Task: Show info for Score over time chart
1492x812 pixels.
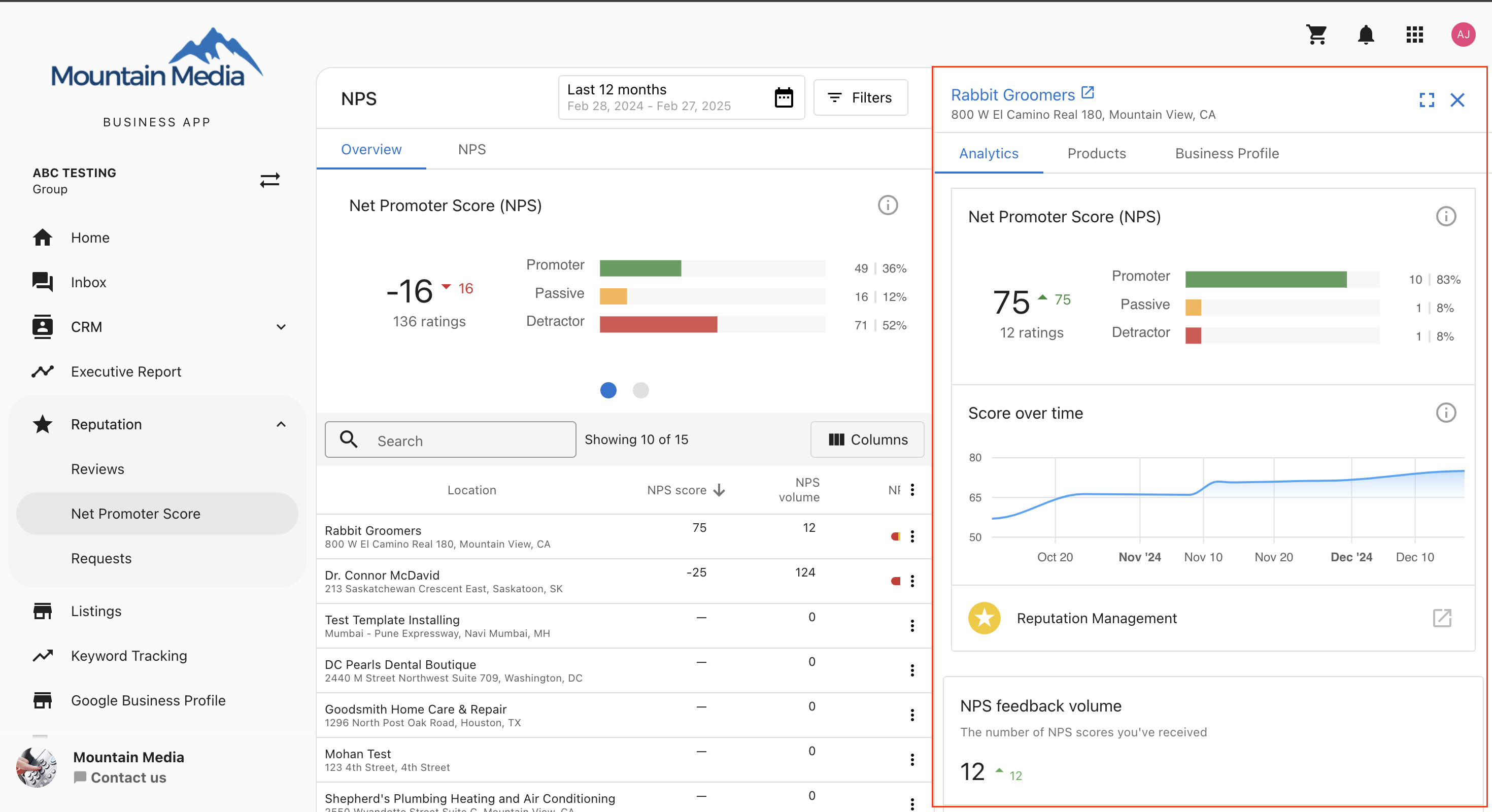Action: (1446, 413)
